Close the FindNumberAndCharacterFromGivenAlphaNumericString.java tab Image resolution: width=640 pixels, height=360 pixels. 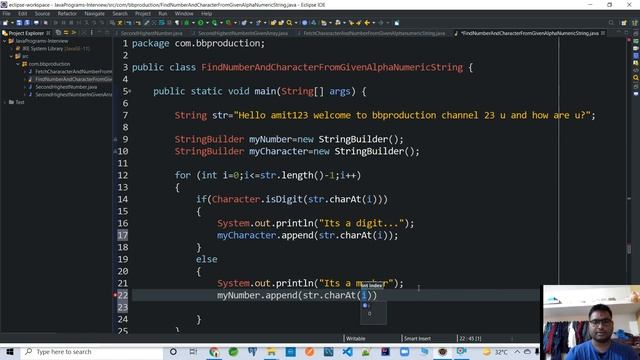coord(603,33)
